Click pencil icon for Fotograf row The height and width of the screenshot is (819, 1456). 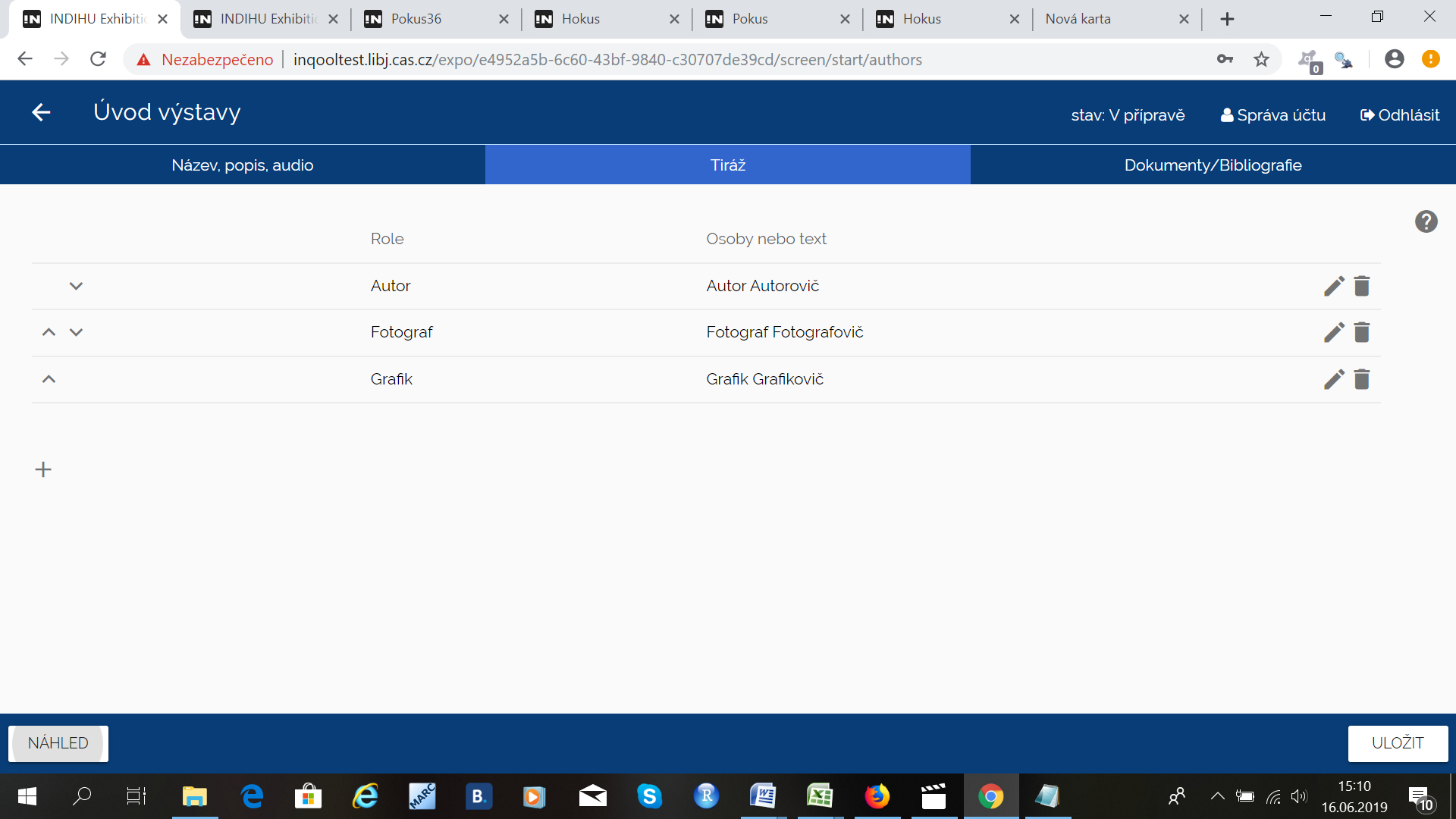(1333, 332)
